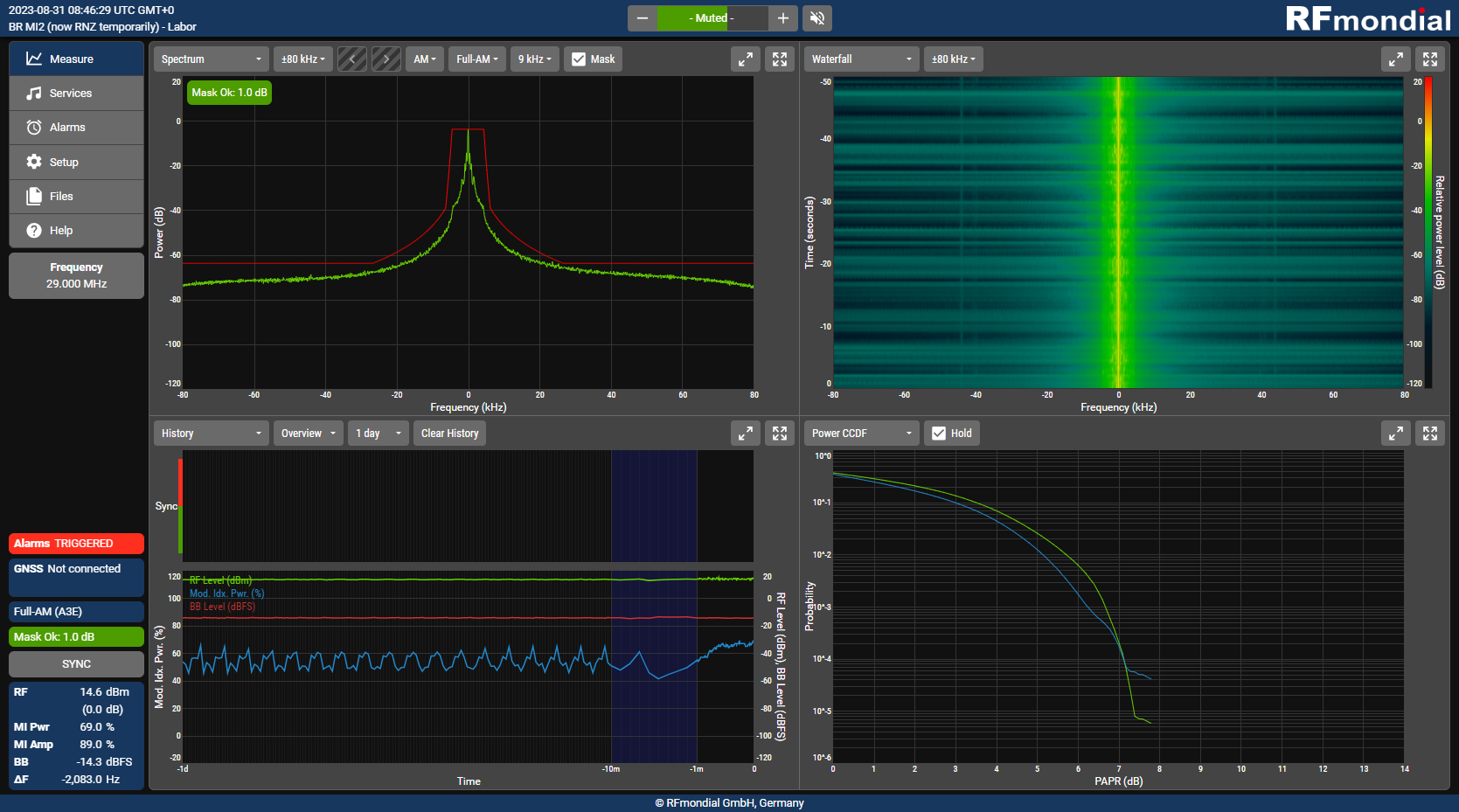Open the Spectrum ±80 kHz span dropdown

[303, 59]
